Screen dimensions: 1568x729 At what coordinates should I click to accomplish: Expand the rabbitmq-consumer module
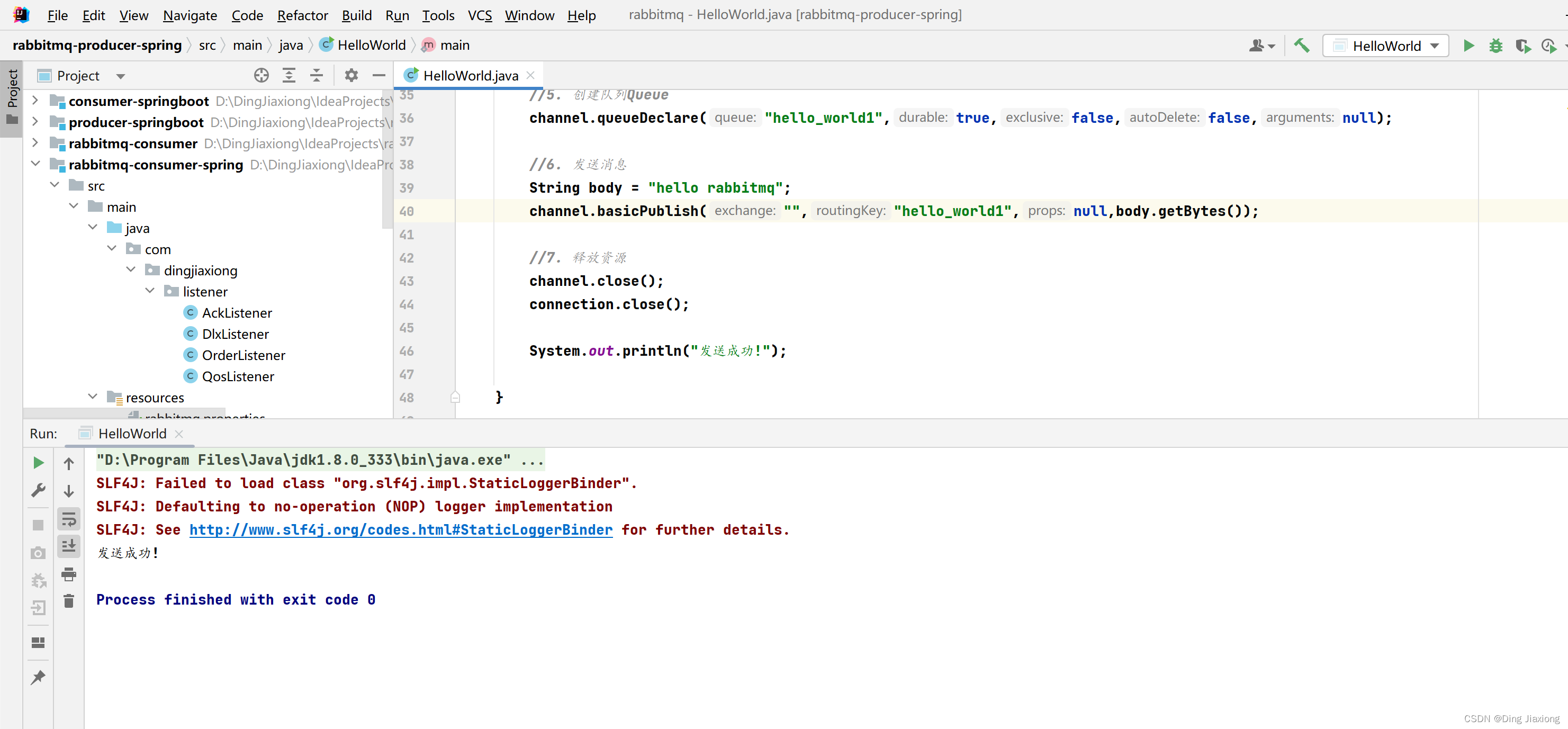[x=35, y=143]
